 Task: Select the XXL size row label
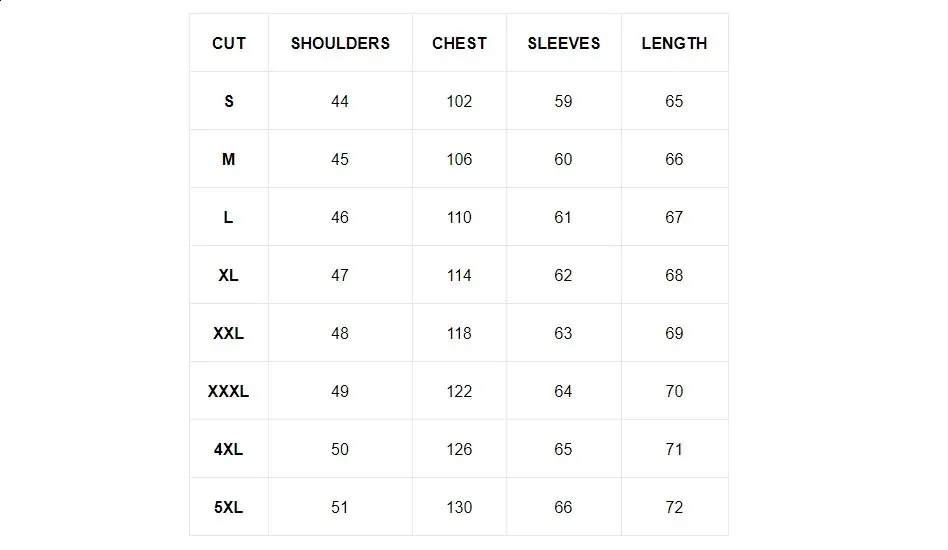229,333
